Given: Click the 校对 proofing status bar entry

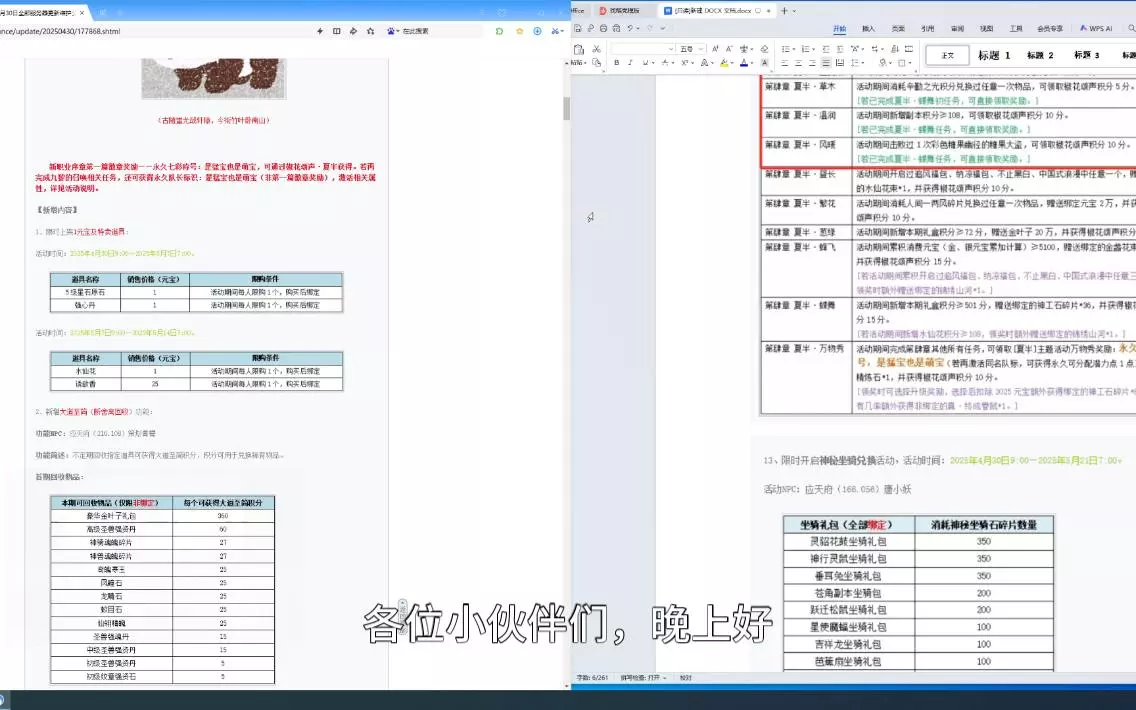Looking at the screenshot, I should point(685,677).
